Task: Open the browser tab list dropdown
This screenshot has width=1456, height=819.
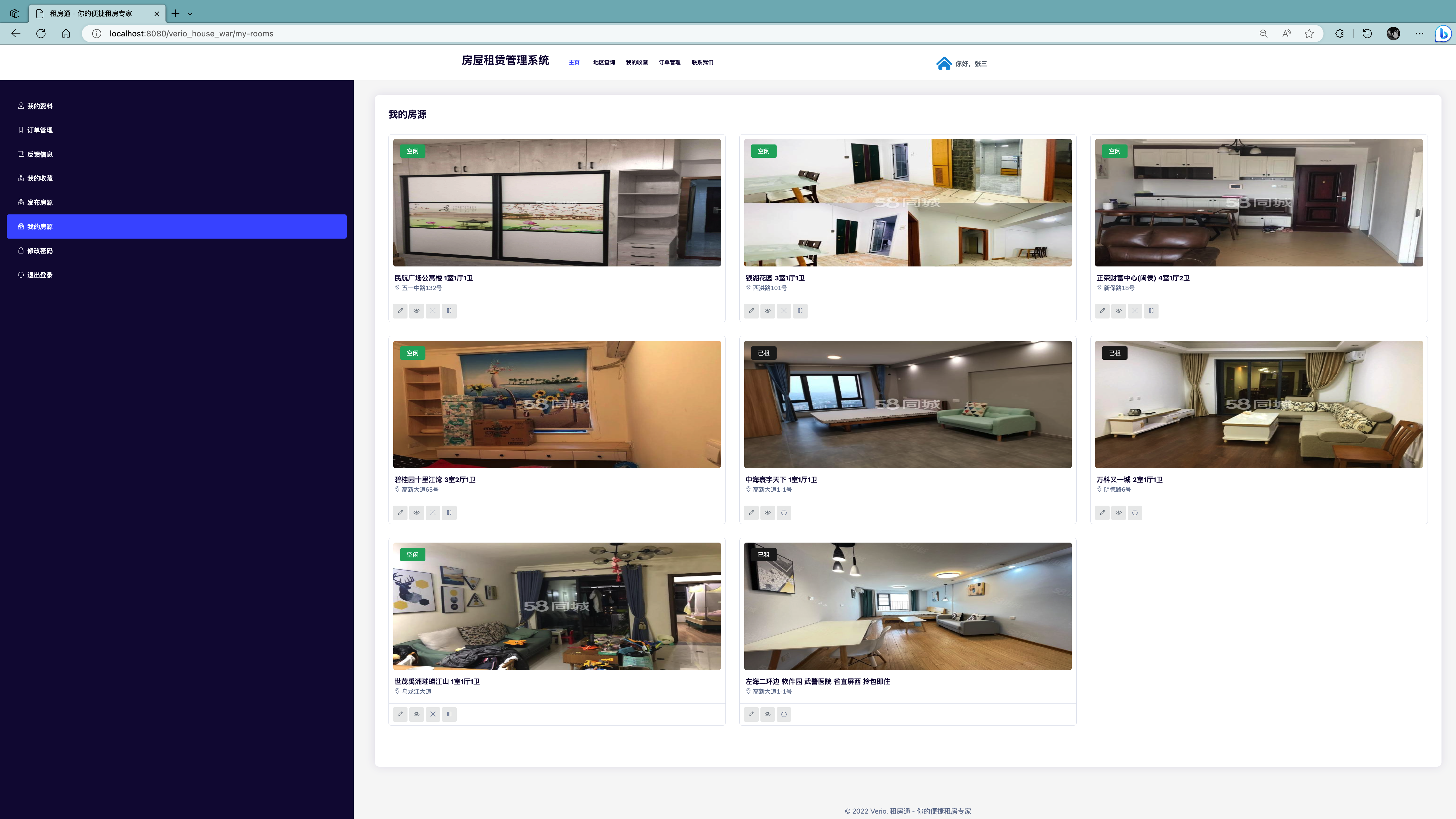Action: [x=190, y=14]
